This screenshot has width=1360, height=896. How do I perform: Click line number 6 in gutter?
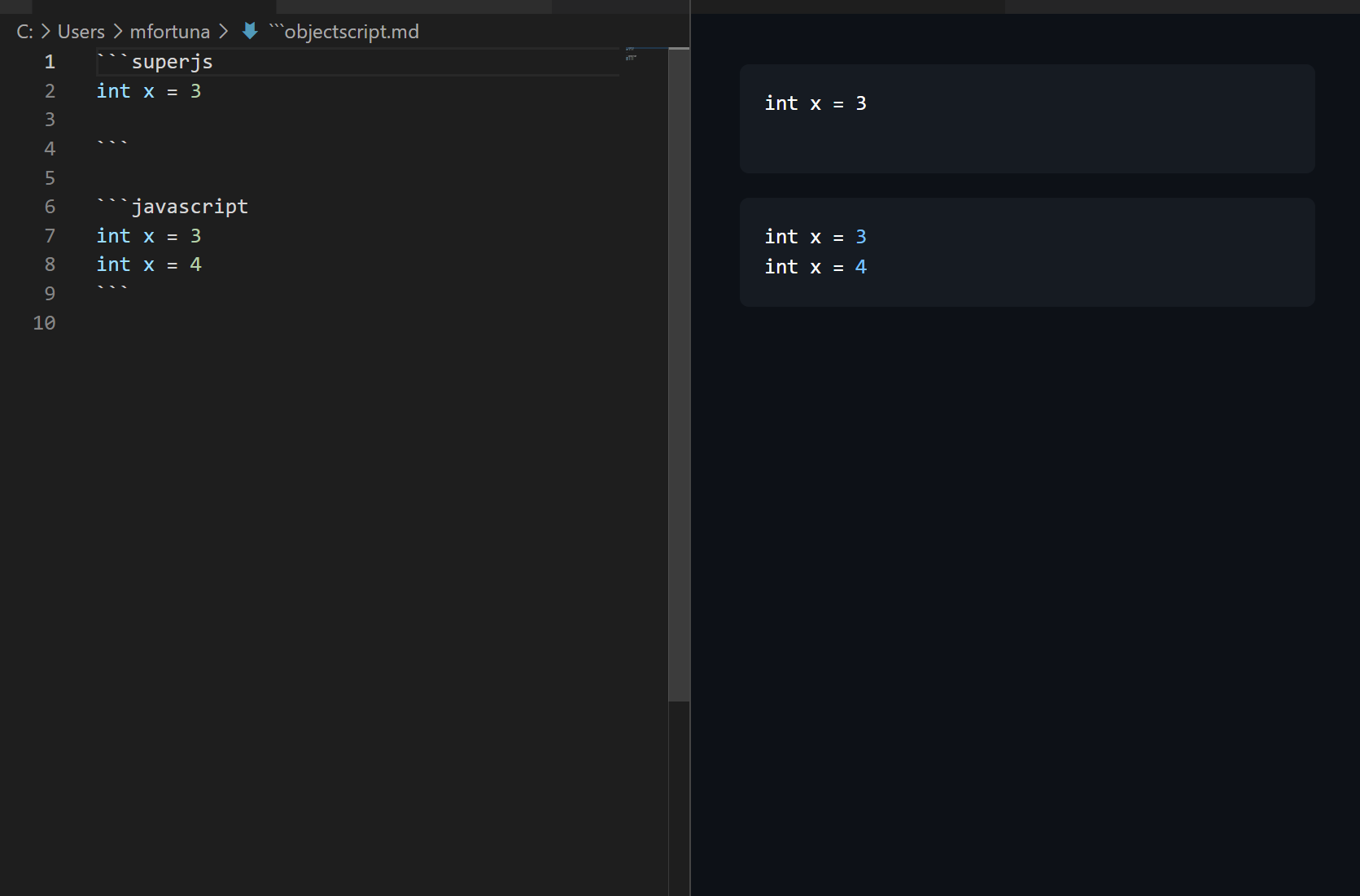click(x=50, y=207)
